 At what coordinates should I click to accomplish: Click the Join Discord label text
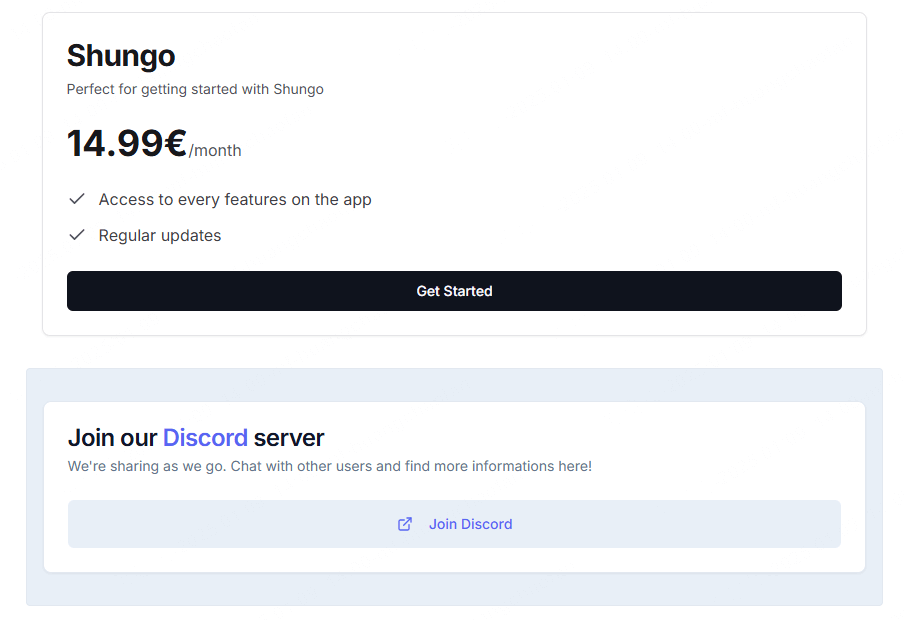(470, 524)
